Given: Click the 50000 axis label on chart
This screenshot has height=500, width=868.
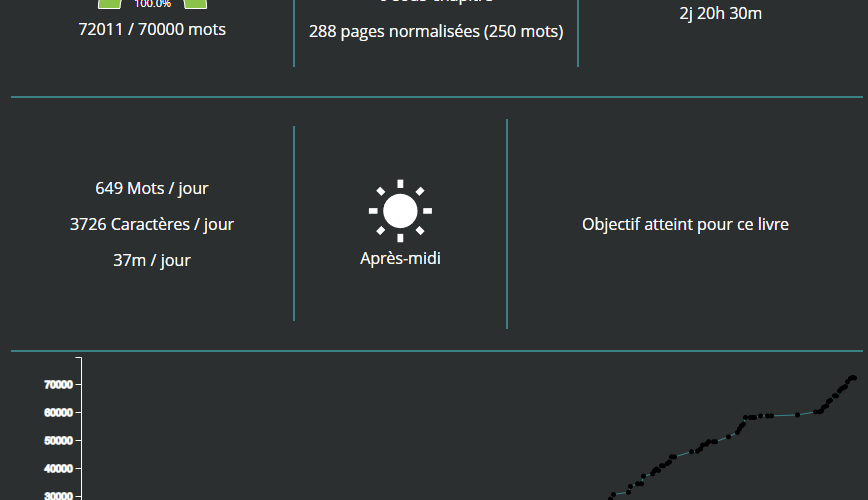Looking at the screenshot, I should click(x=59, y=441).
